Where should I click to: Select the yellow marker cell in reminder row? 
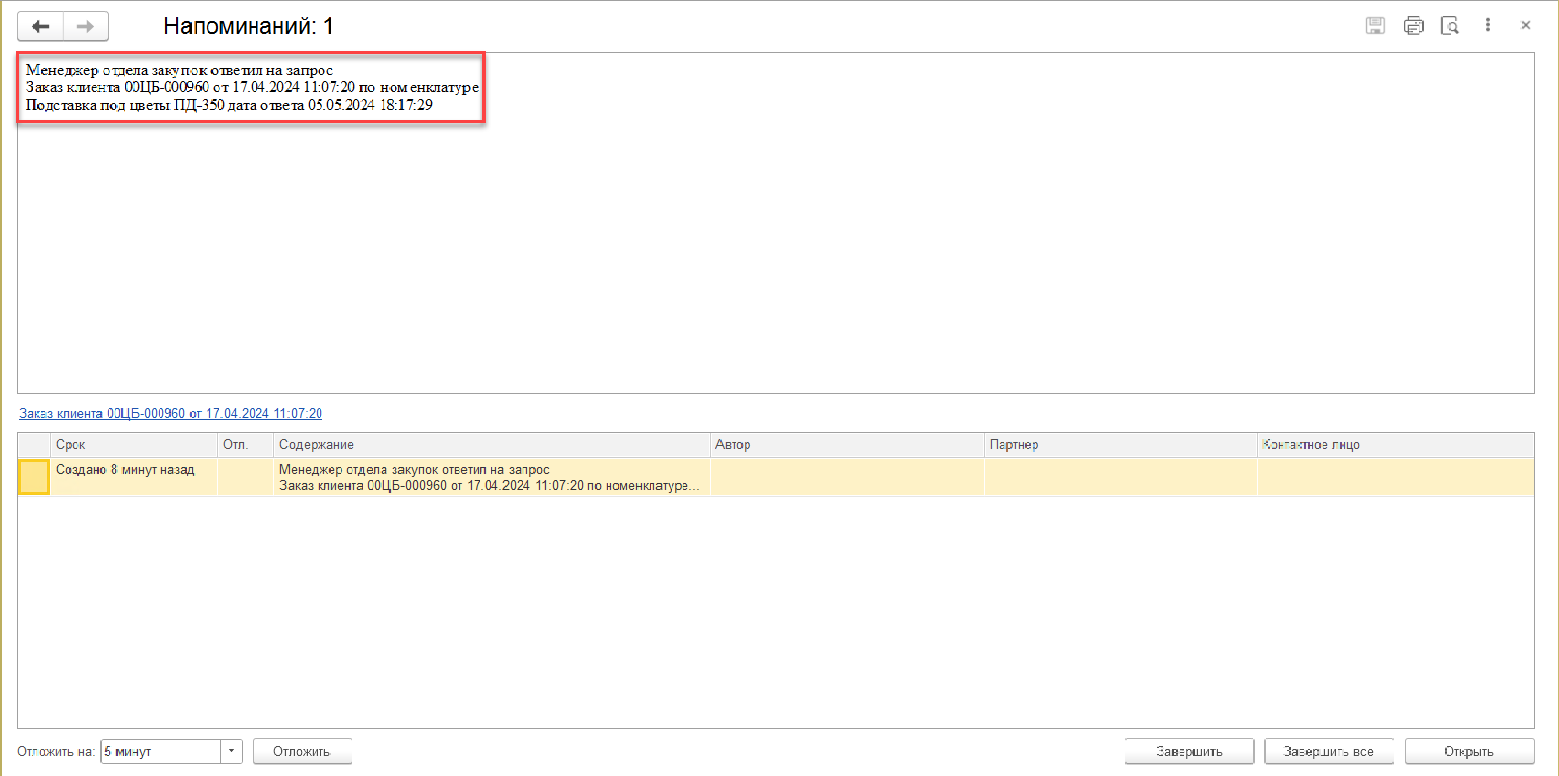coord(34,477)
